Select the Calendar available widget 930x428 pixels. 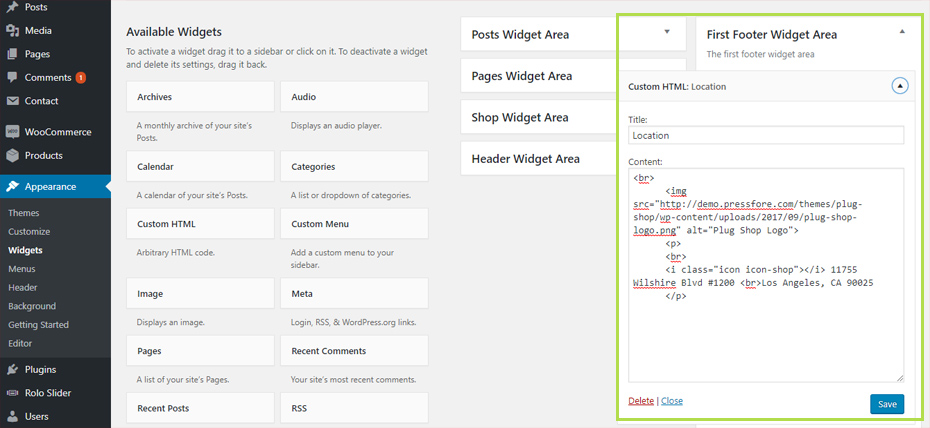click(200, 167)
